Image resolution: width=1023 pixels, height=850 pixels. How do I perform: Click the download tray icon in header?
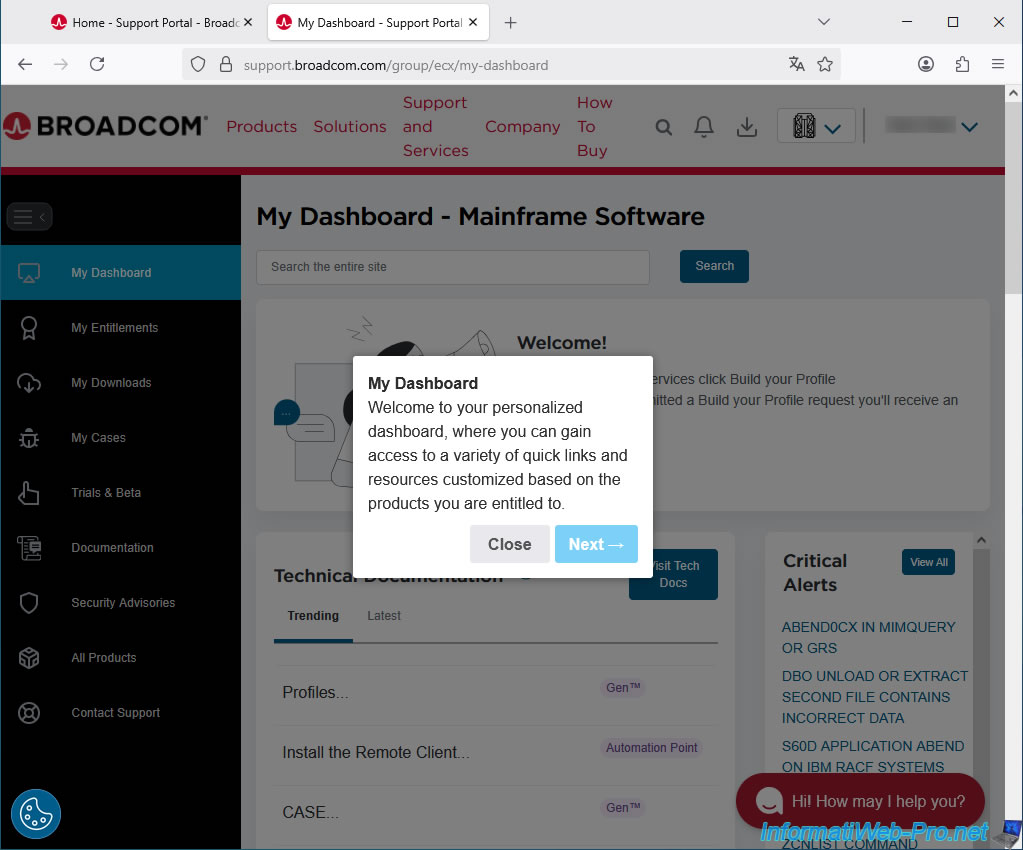tap(746, 127)
